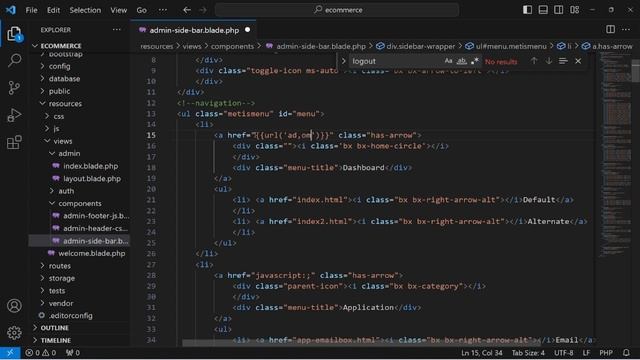640x360 pixels.
Task: Open the overflow menu ellipsis in menu bar
Action: 162,10
